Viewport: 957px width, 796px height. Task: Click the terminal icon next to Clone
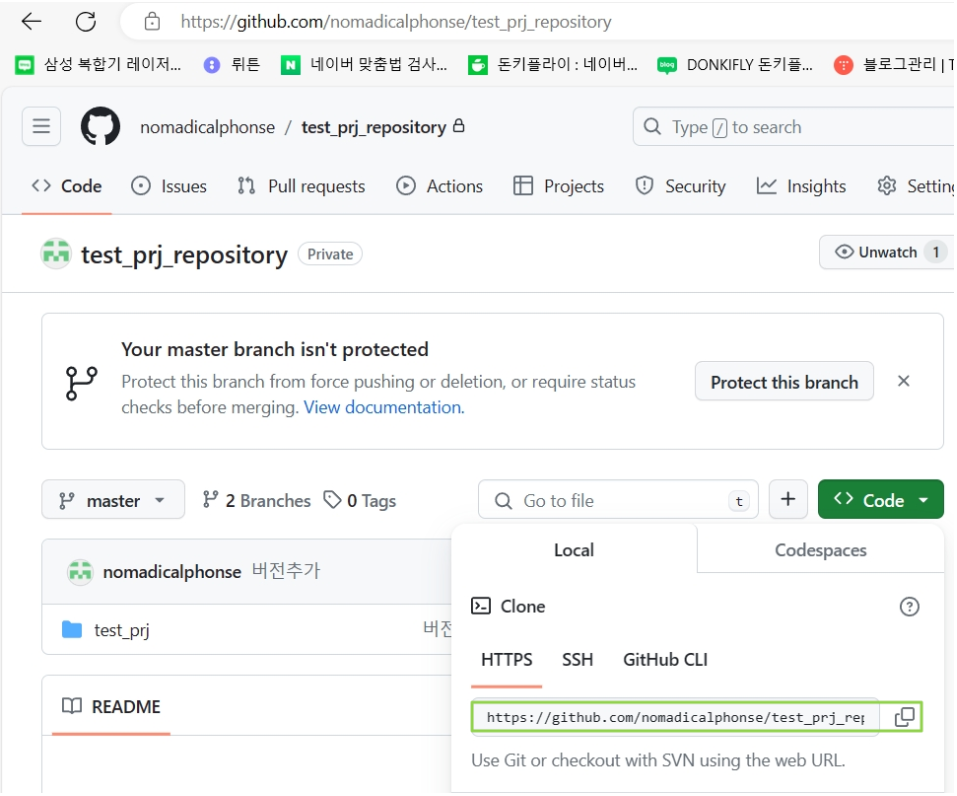click(481, 606)
